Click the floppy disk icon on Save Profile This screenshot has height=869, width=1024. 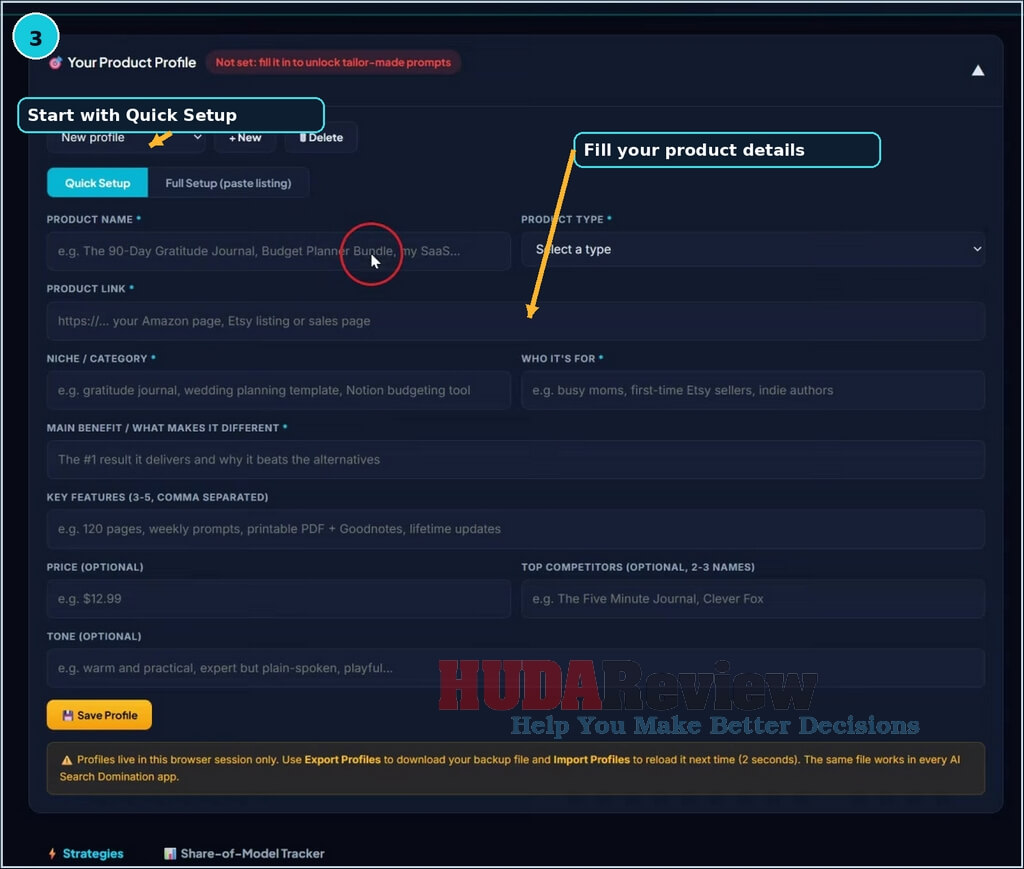pos(67,716)
